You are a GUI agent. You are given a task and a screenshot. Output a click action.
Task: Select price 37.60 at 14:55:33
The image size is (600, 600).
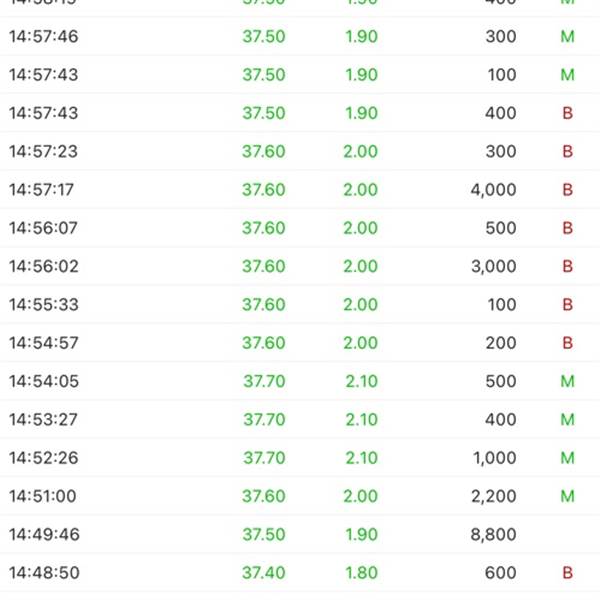pyautogui.click(x=264, y=305)
